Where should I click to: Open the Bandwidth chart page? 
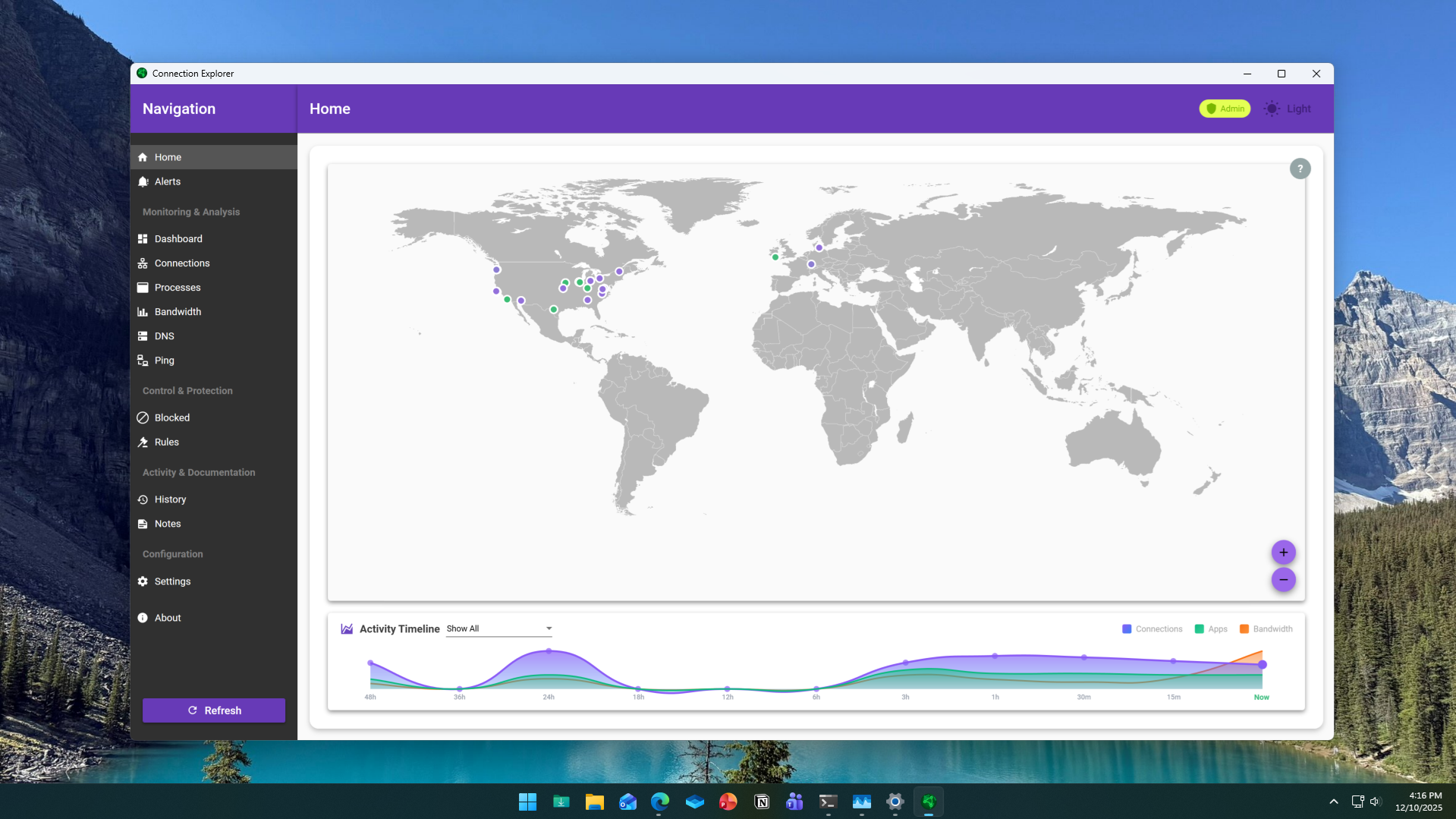(x=177, y=312)
